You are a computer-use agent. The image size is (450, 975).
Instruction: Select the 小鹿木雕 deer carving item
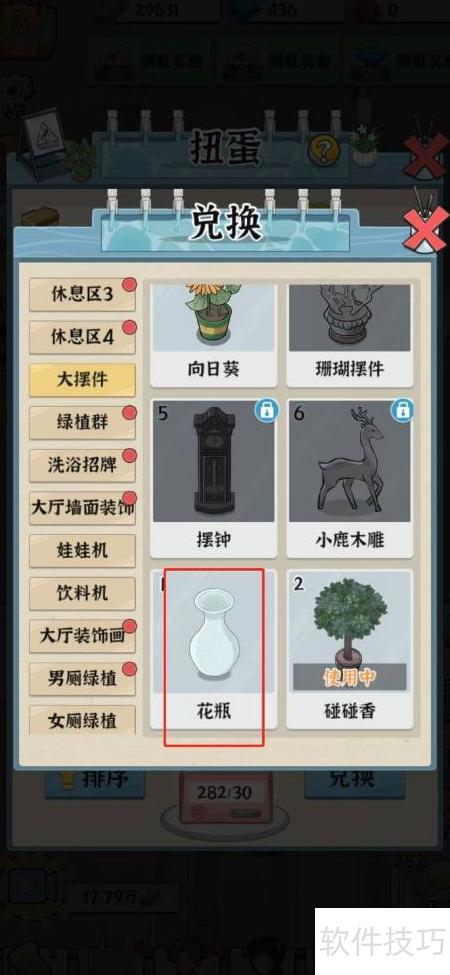(350, 478)
